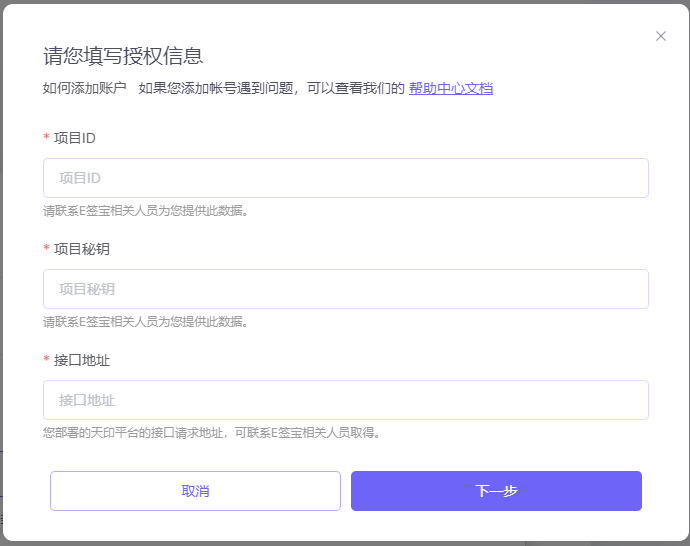Open the 帮助中心文档 link
The width and height of the screenshot is (690, 546).
(x=451, y=88)
